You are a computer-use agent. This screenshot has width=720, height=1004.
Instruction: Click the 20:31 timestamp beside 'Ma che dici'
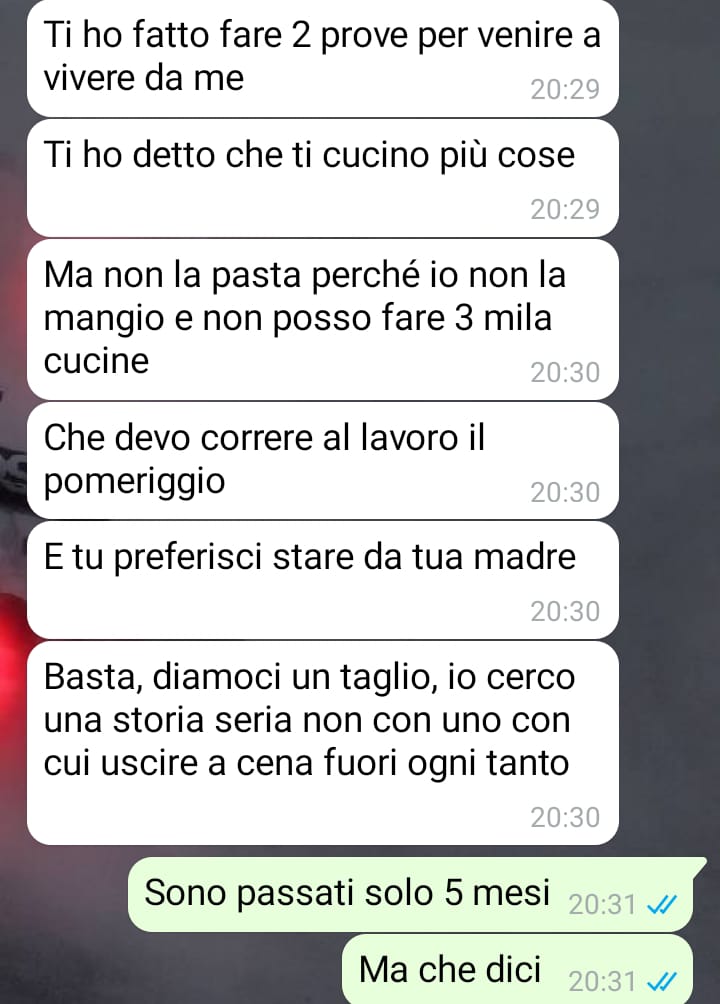pyautogui.click(x=602, y=981)
